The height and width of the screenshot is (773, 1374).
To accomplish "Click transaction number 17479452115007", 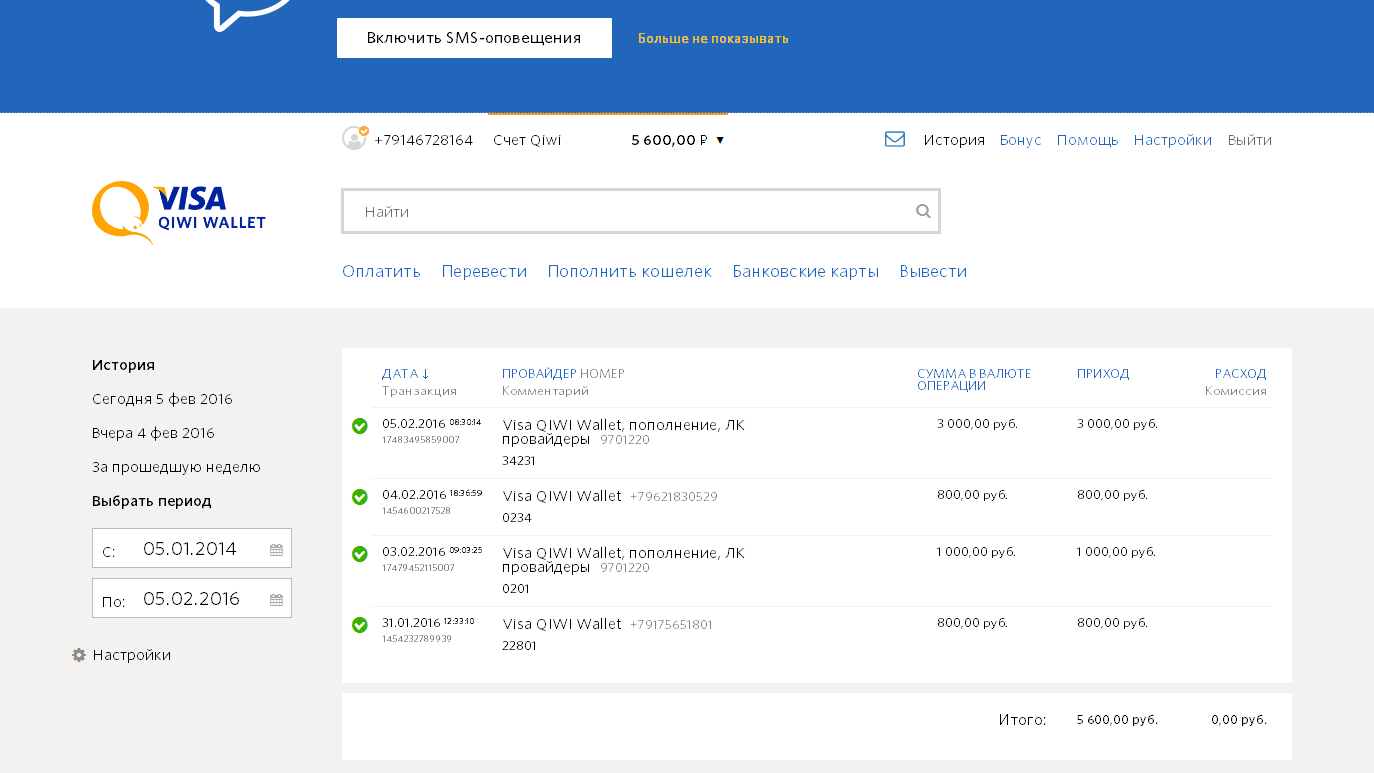I will click(x=418, y=567).
